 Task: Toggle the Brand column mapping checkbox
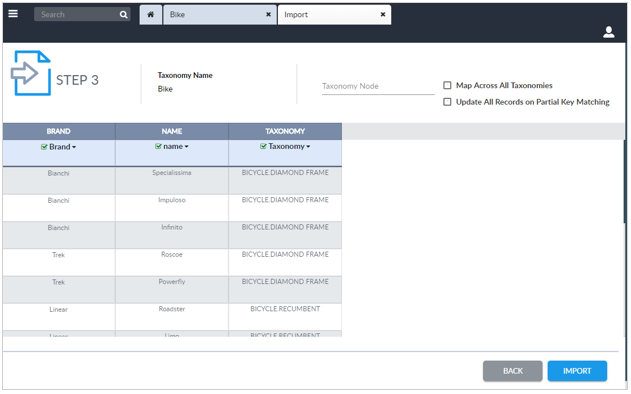44,147
